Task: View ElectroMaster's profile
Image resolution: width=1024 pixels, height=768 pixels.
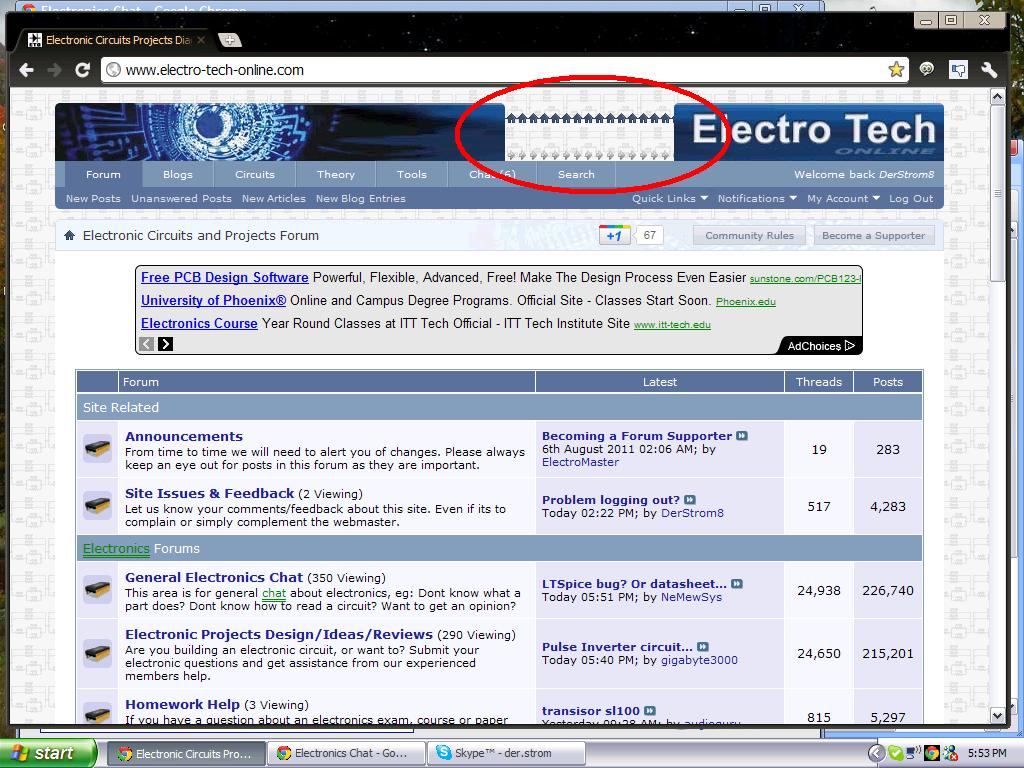Action: pyautogui.click(x=581, y=462)
